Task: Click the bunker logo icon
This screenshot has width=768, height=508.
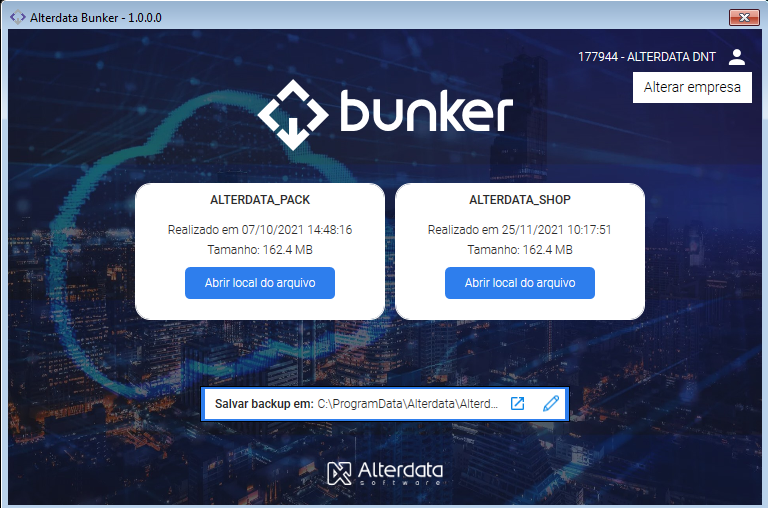Action: point(293,115)
